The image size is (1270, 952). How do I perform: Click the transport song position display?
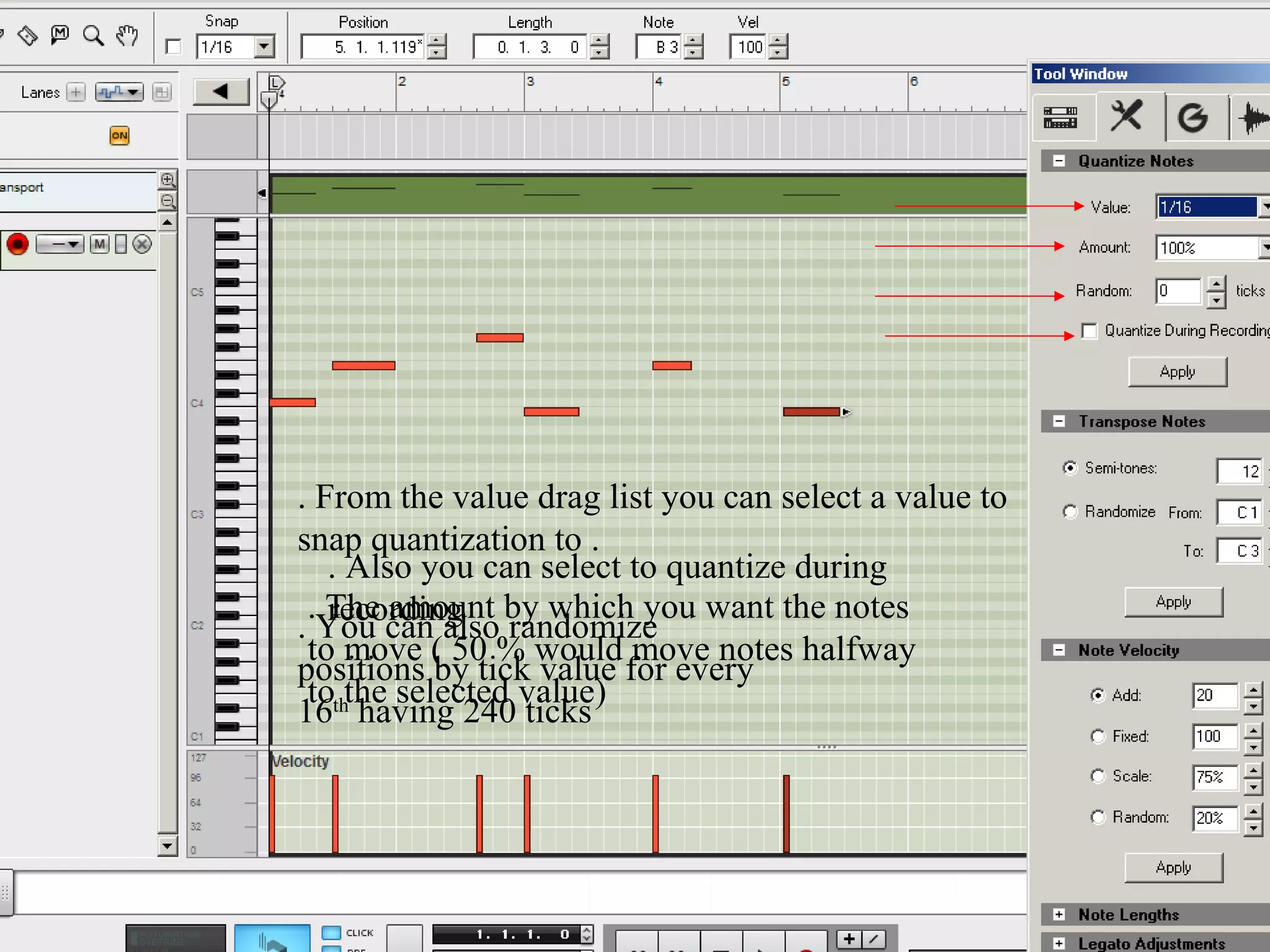tap(506, 934)
